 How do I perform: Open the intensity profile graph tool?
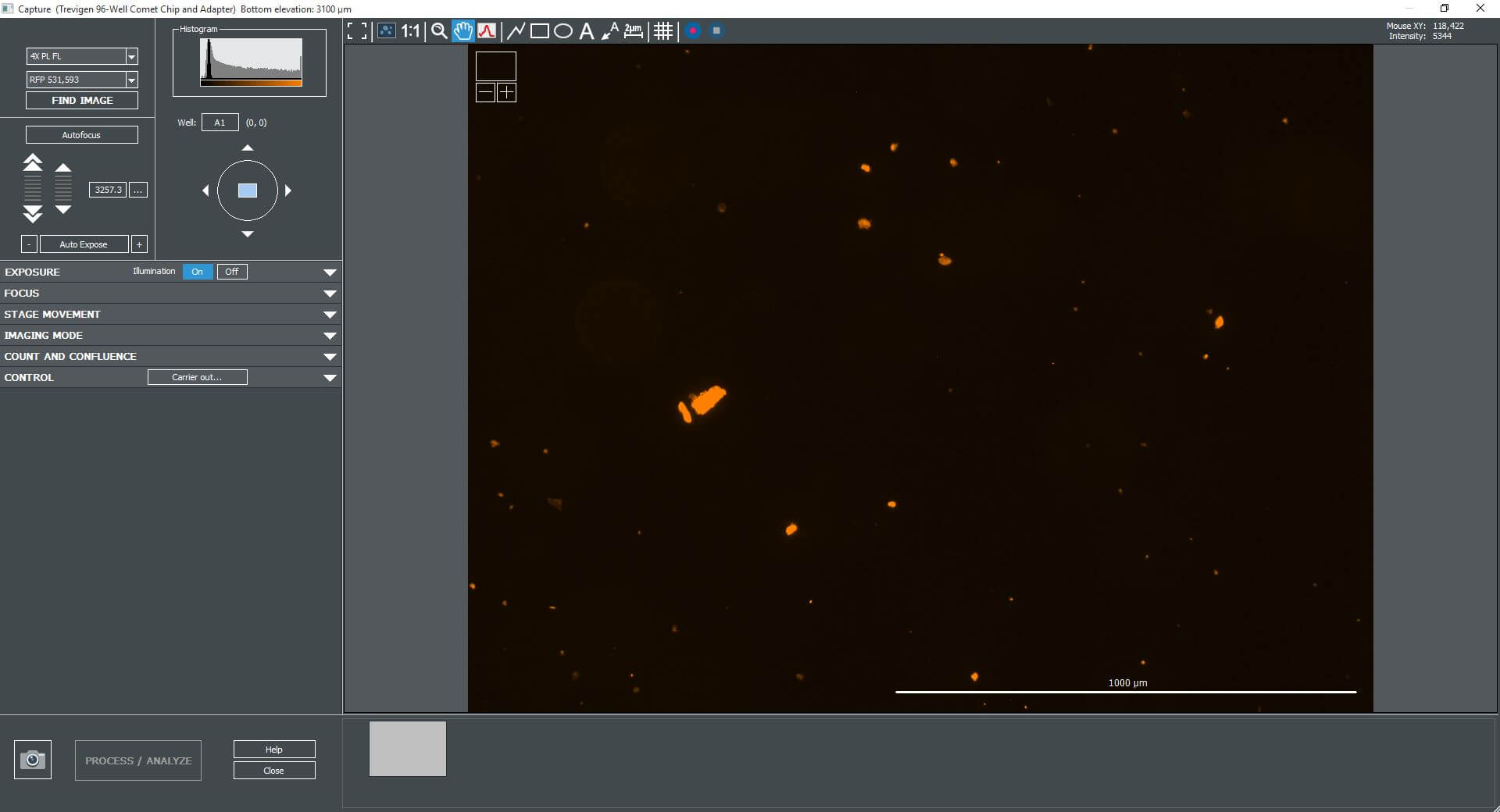(487, 31)
